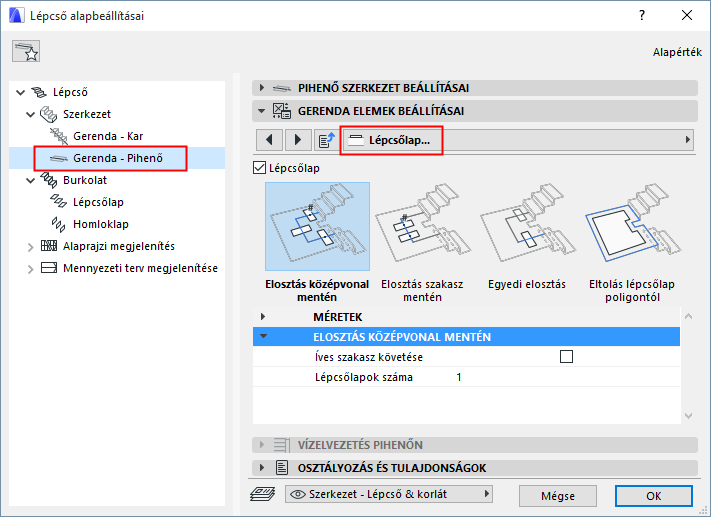711x517 pixels.
Task: Expand the MÉRETEK section
Action: pos(263,317)
